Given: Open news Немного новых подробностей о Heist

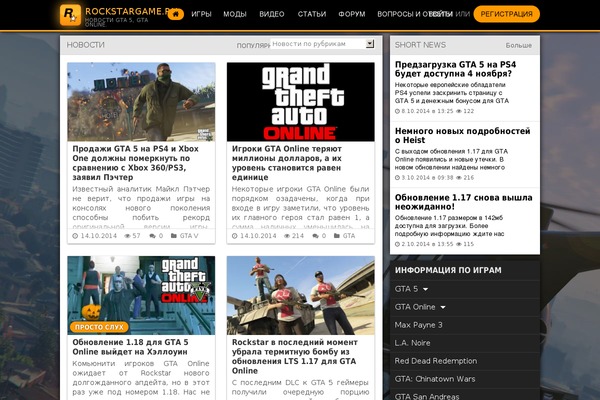Looking at the screenshot, I should click(462, 136).
